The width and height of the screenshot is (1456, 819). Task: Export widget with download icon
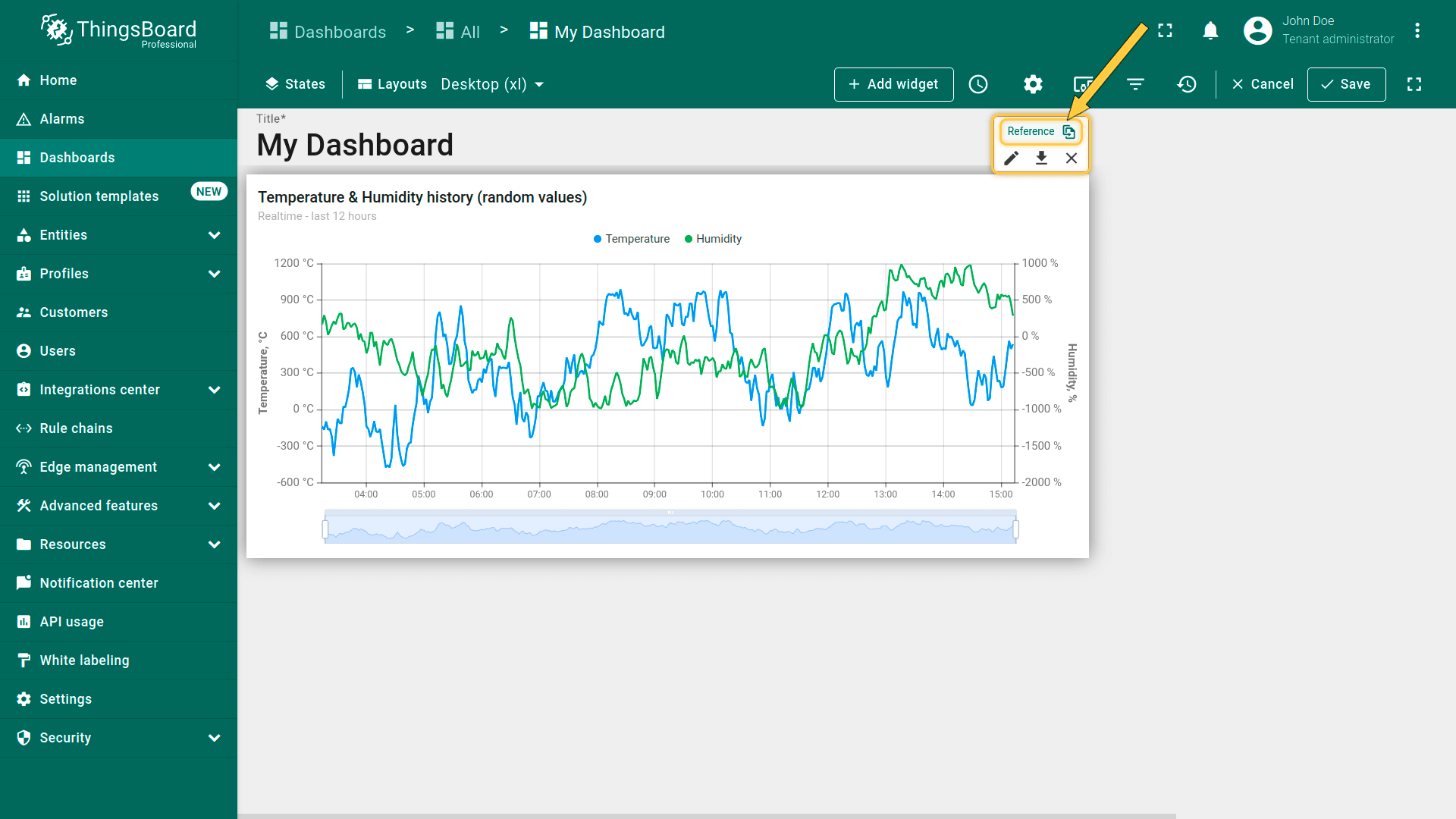click(1041, 158)
